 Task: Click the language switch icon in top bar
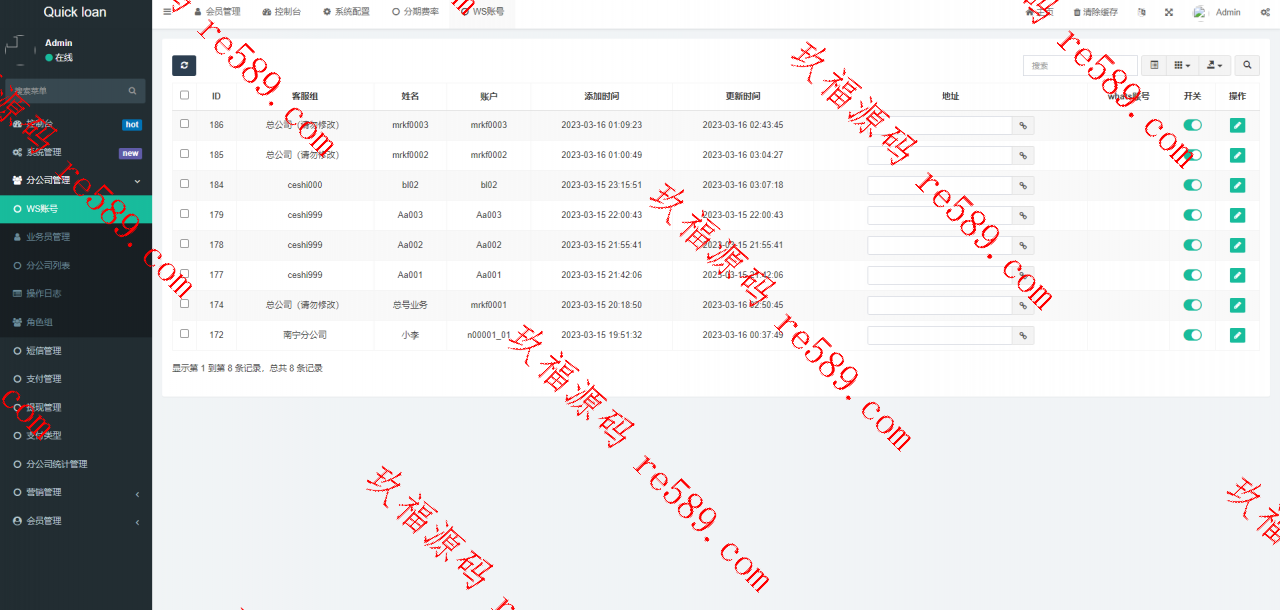click(1140, 12)
